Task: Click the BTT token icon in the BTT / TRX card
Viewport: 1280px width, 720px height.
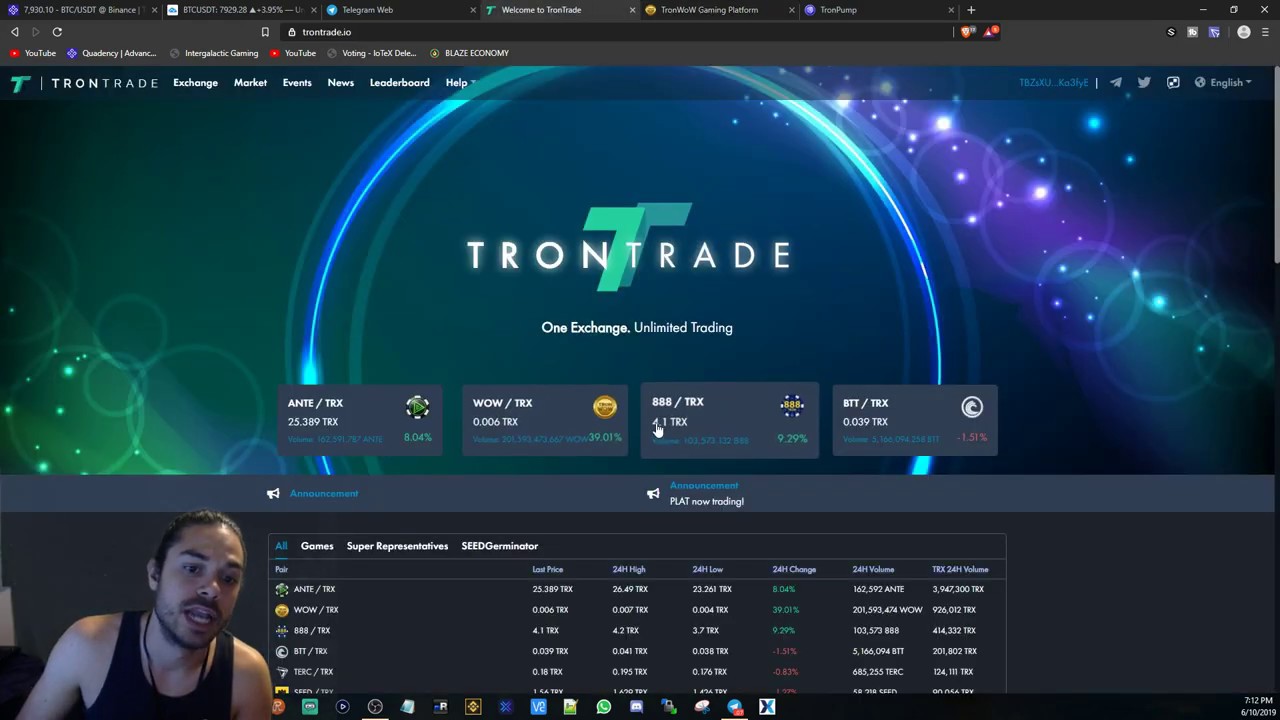Action: pos(972,407)
